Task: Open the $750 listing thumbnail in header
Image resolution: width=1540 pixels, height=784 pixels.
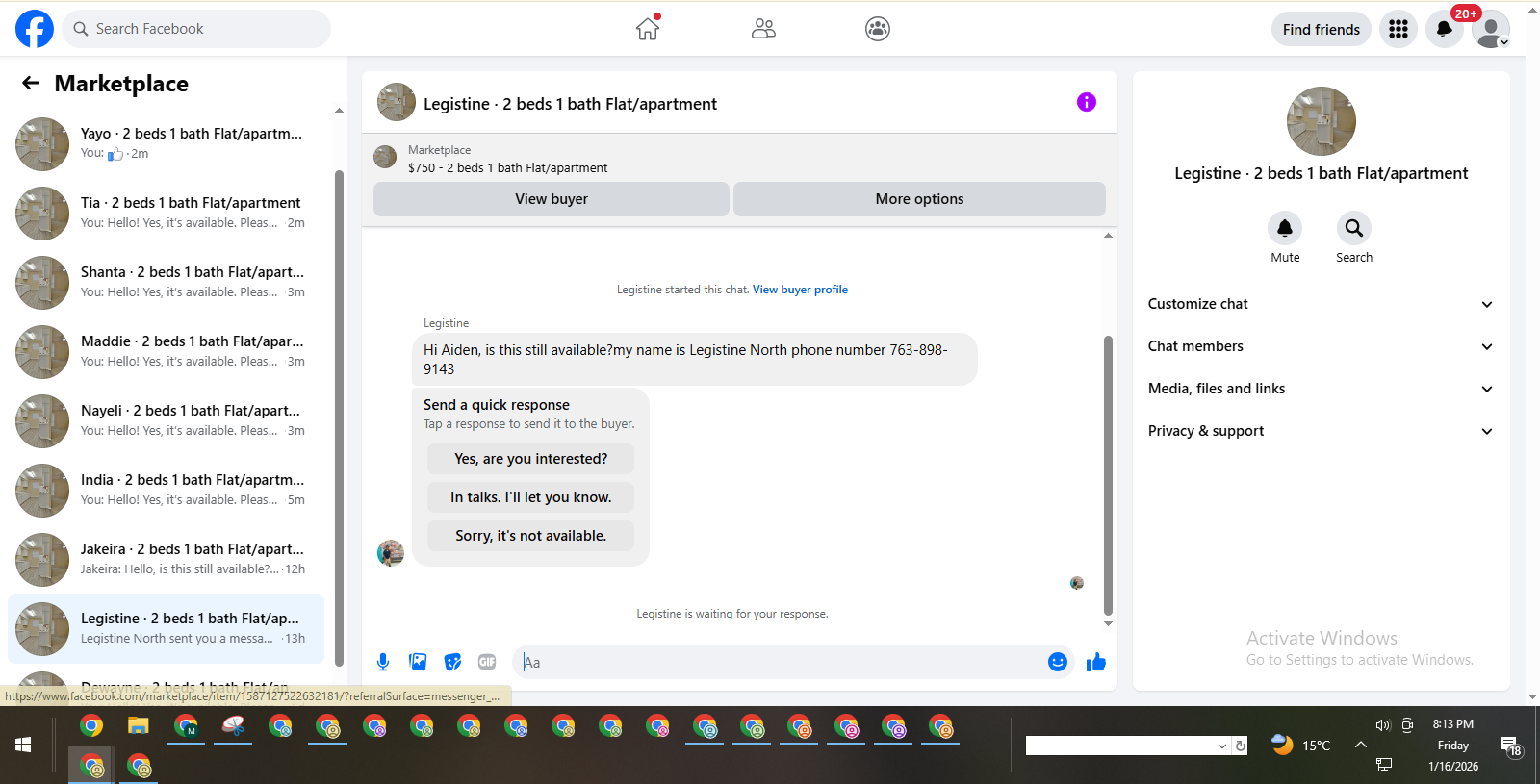Action: click(x=385, y=157)
